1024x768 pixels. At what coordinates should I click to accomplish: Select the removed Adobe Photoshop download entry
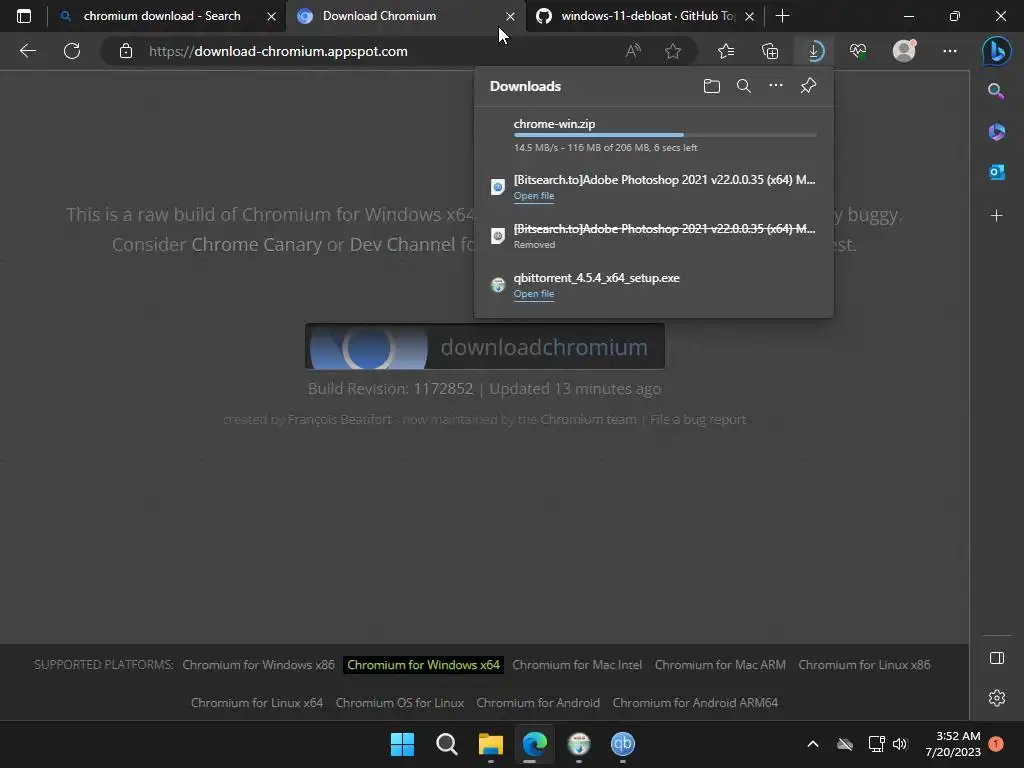654,236
